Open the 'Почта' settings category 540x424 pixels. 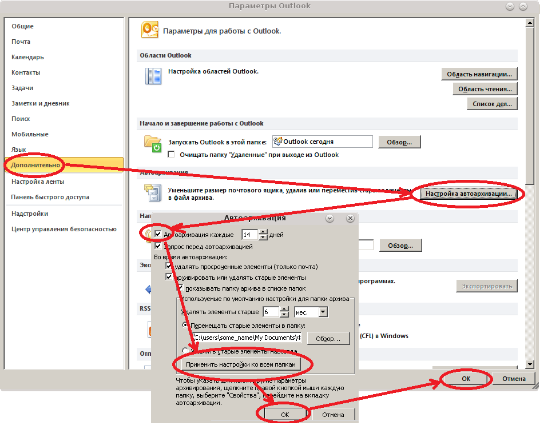point(21,42)
